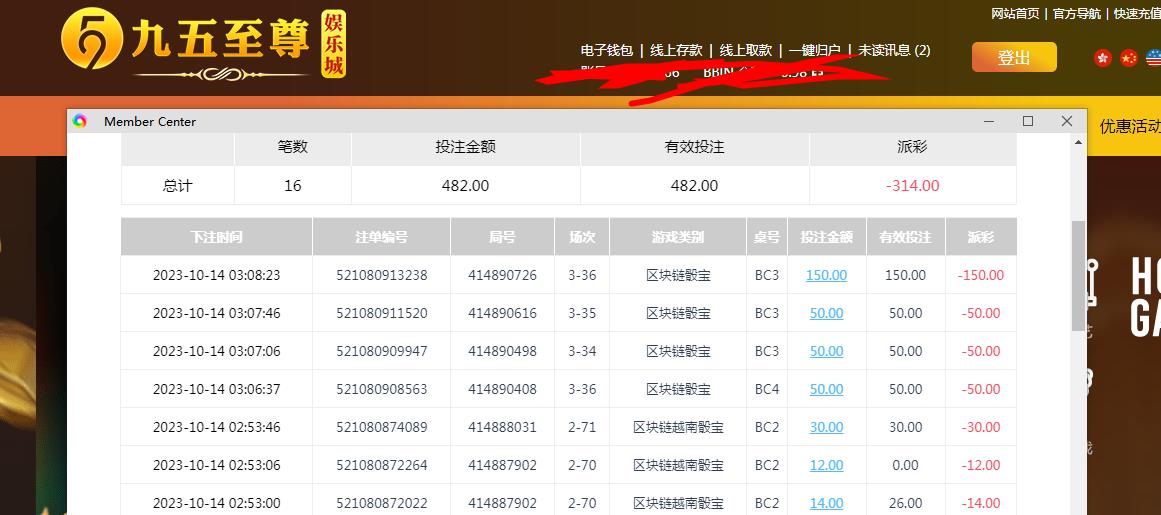The height and width of the screenshot is (515, 1161).
Task: Click the total payout -314.00
Action: (x=912, y=186)
